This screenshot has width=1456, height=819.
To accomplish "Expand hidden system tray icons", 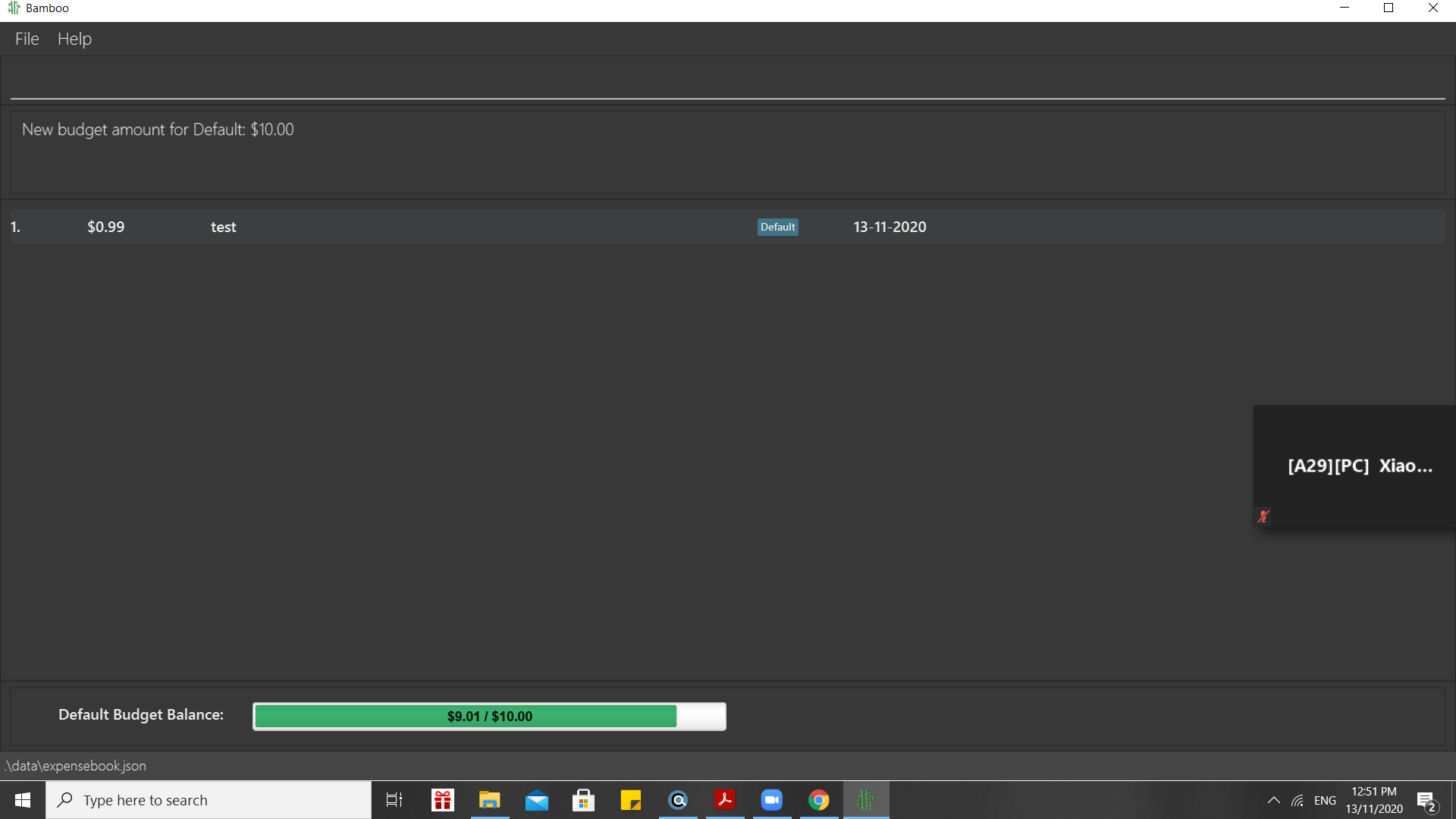I will 1274,800.
